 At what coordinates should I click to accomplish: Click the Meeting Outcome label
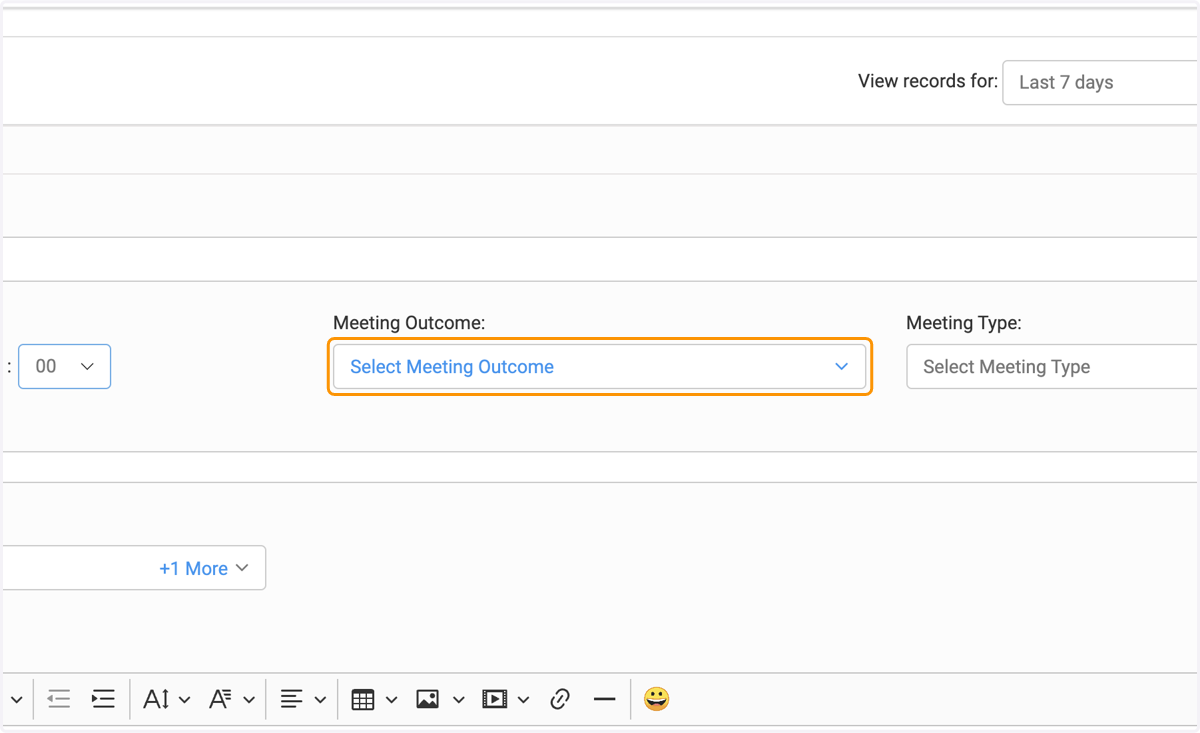pyautogui.click(x=409, y=323)
